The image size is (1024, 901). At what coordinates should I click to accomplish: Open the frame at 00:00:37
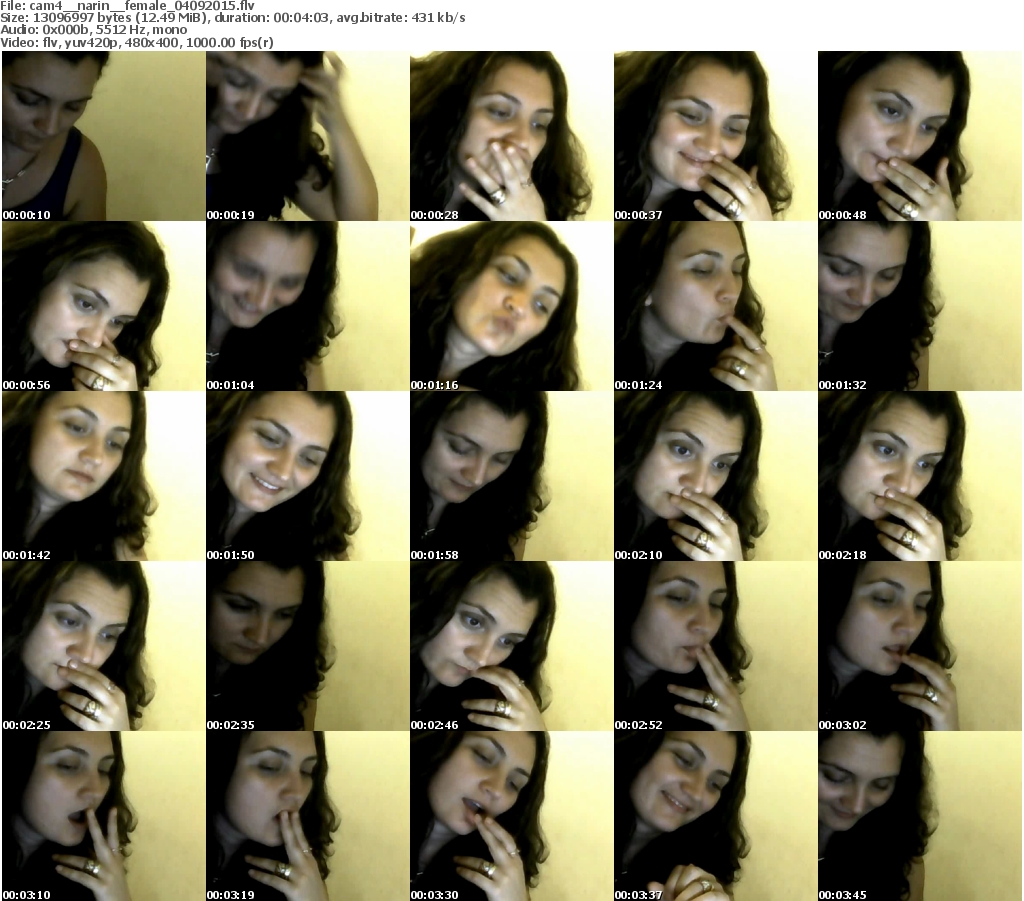tap(715, 136)
